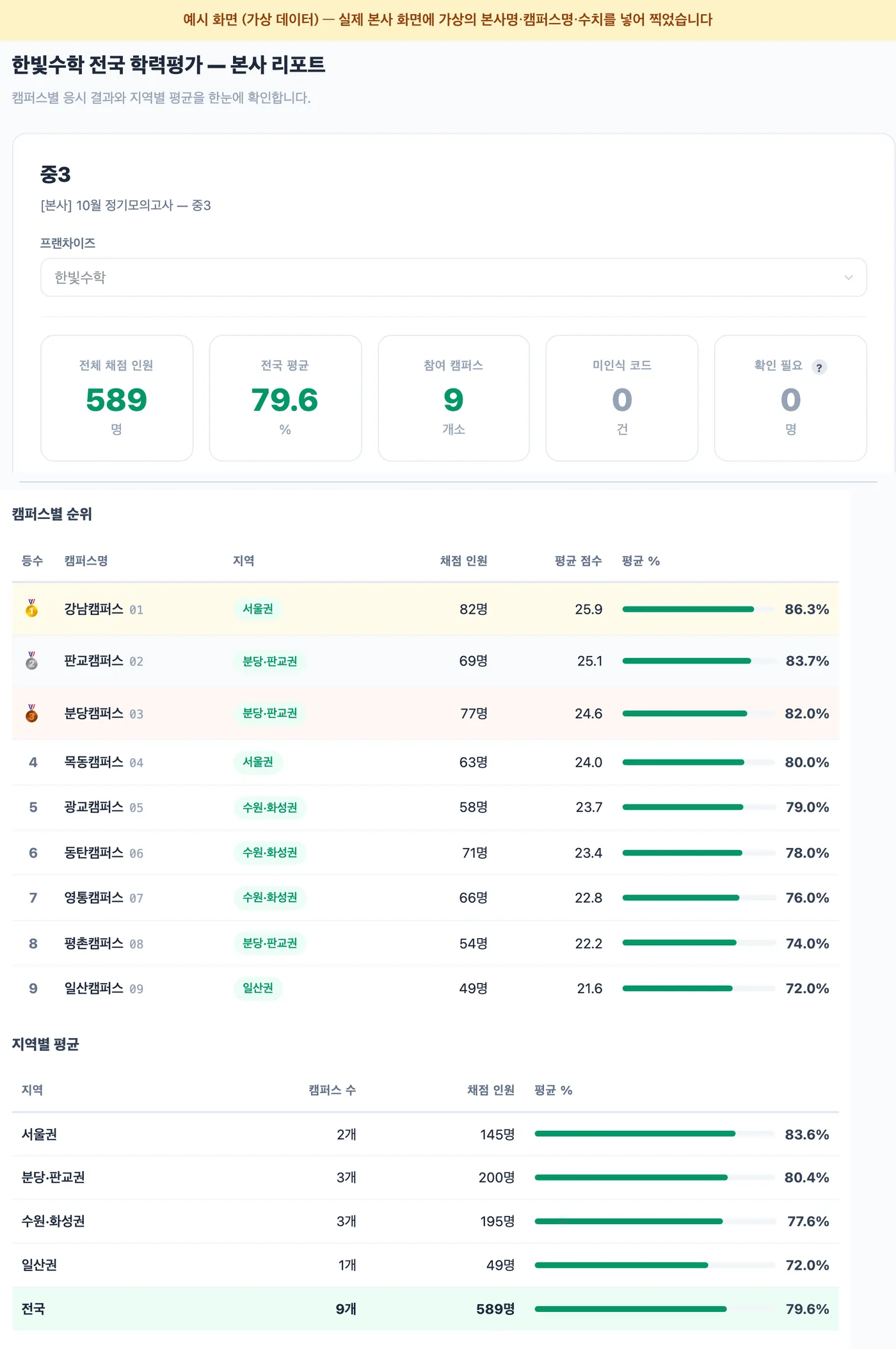Click the 일산권 tag on 일산캠퍼스 row
The height and width of the screenshot is (1349, 896).
(x=258, y=987)
